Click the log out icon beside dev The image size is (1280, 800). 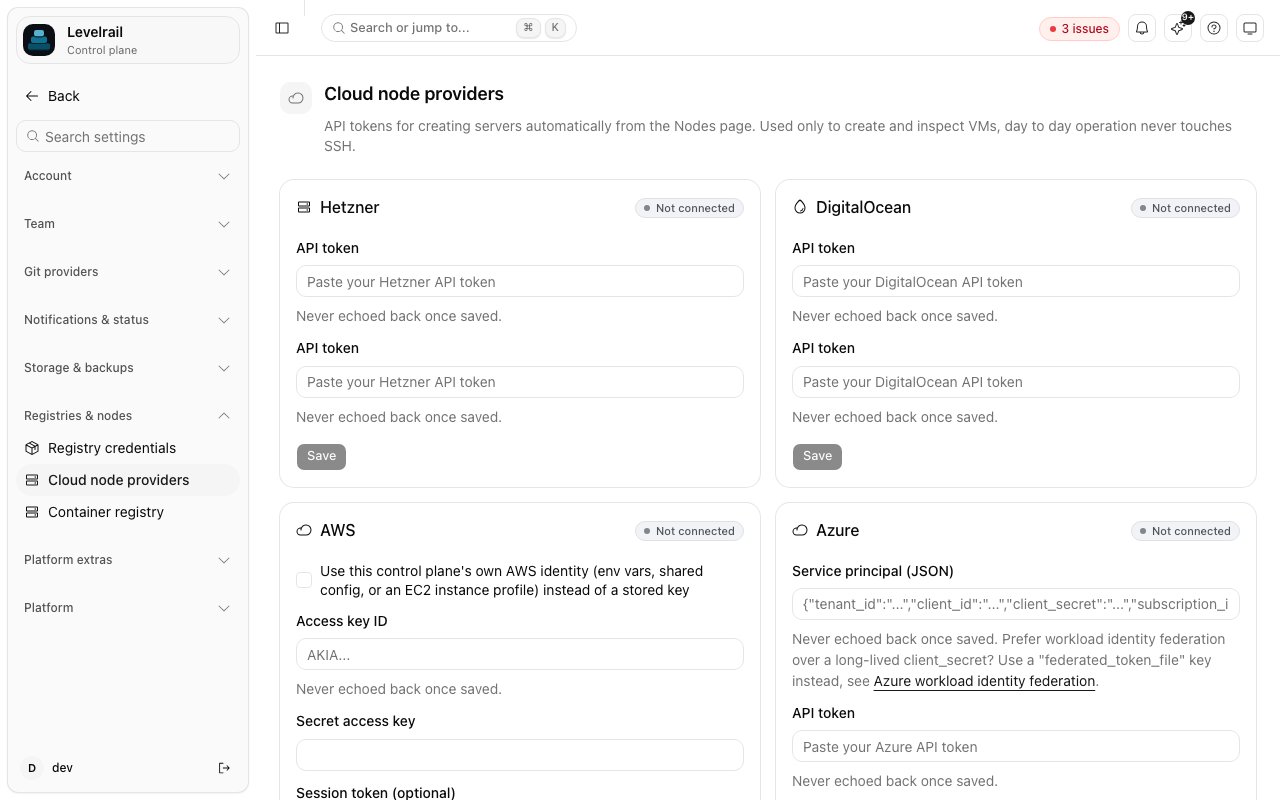(224, 768)
